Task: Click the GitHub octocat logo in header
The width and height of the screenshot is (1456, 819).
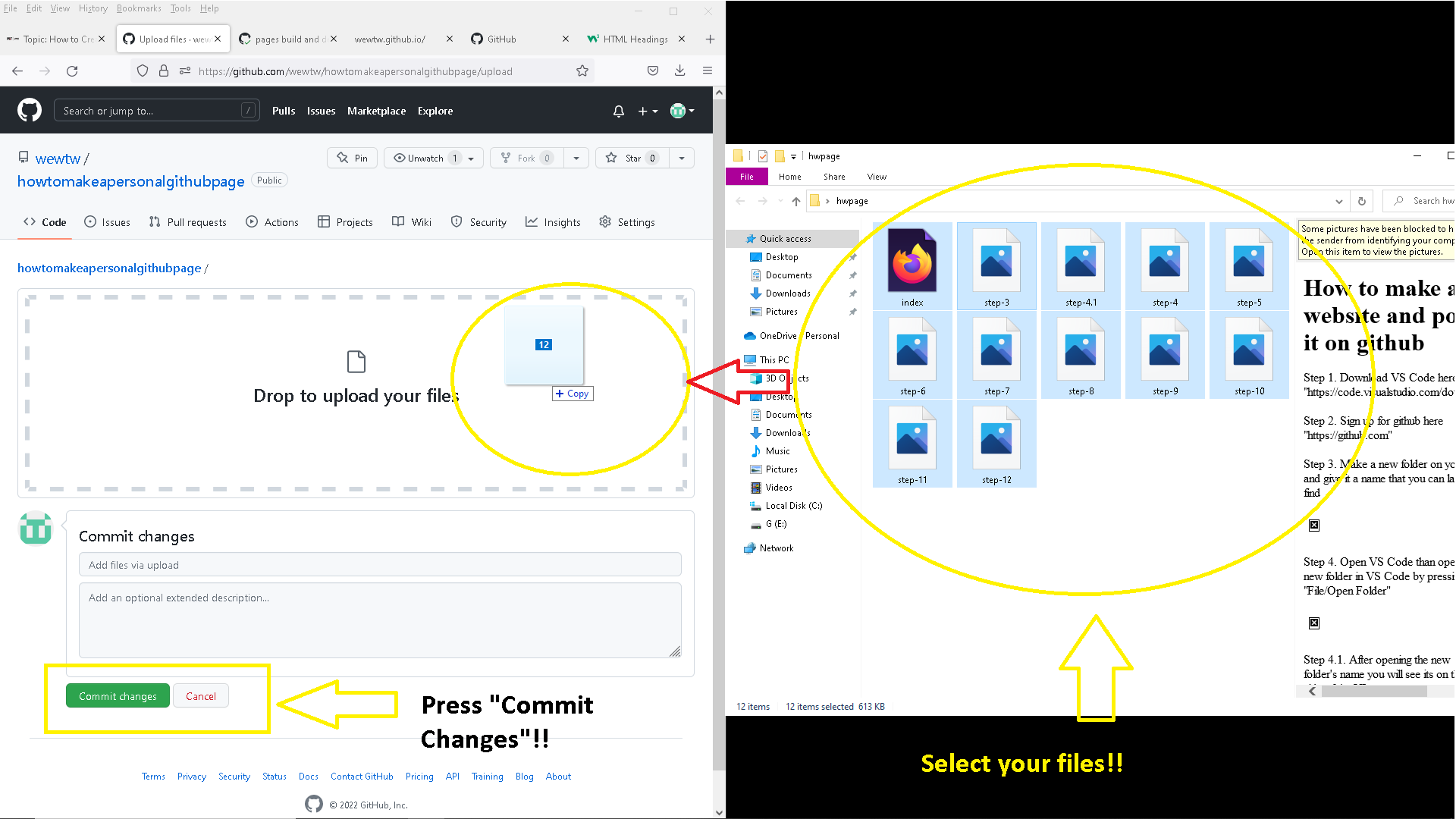Action: (30, 111)
